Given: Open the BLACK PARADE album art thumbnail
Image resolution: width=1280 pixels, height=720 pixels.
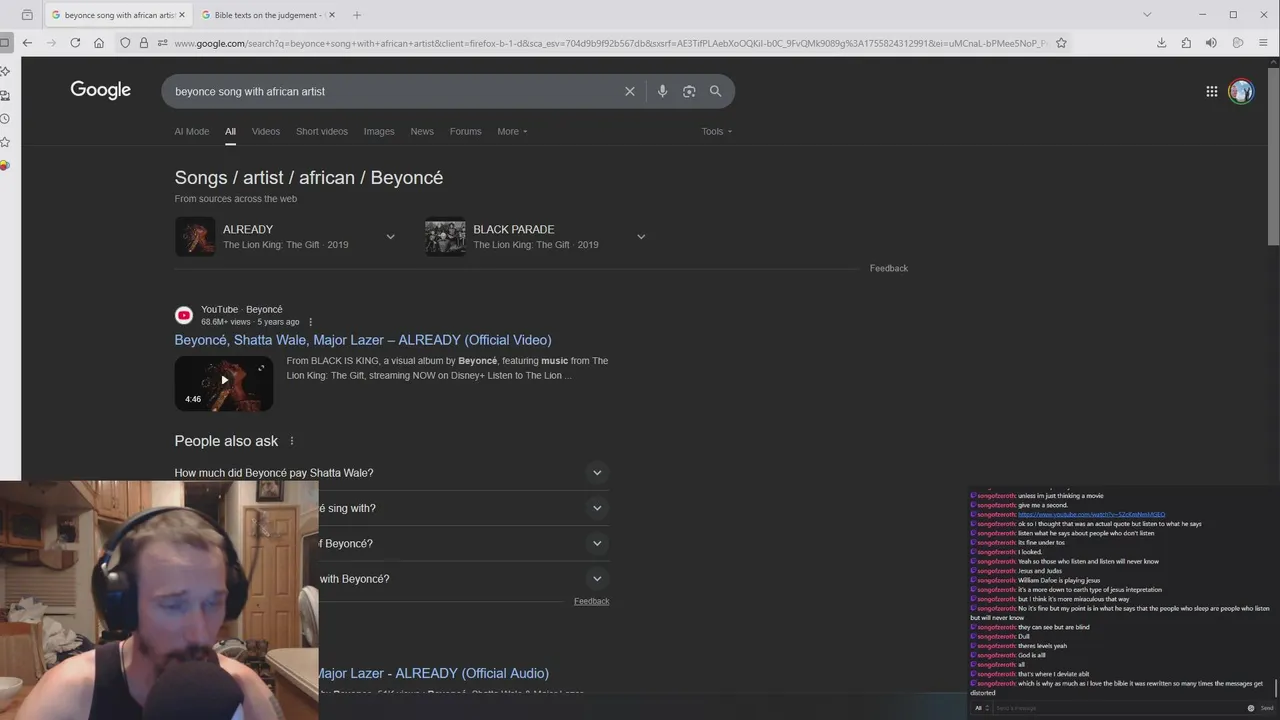Looking at the screenshot, I should click(x=445, y=237).
